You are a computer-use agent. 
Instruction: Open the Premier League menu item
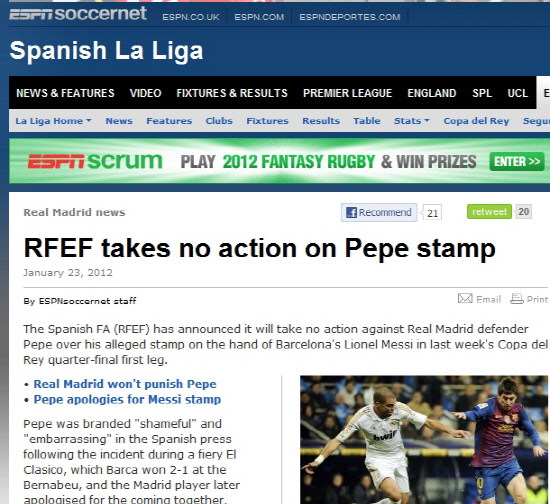click(x=347, y=93)
